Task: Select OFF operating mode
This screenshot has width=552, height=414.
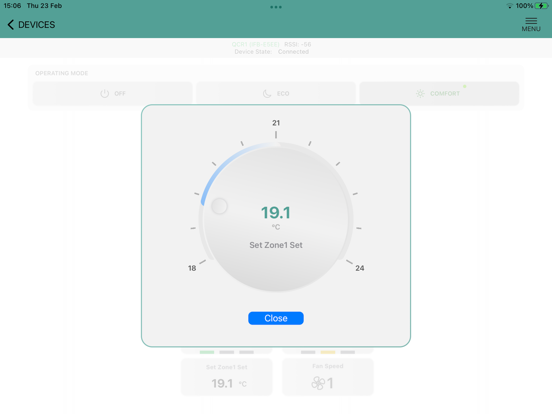Action: (x=113, y=94)
